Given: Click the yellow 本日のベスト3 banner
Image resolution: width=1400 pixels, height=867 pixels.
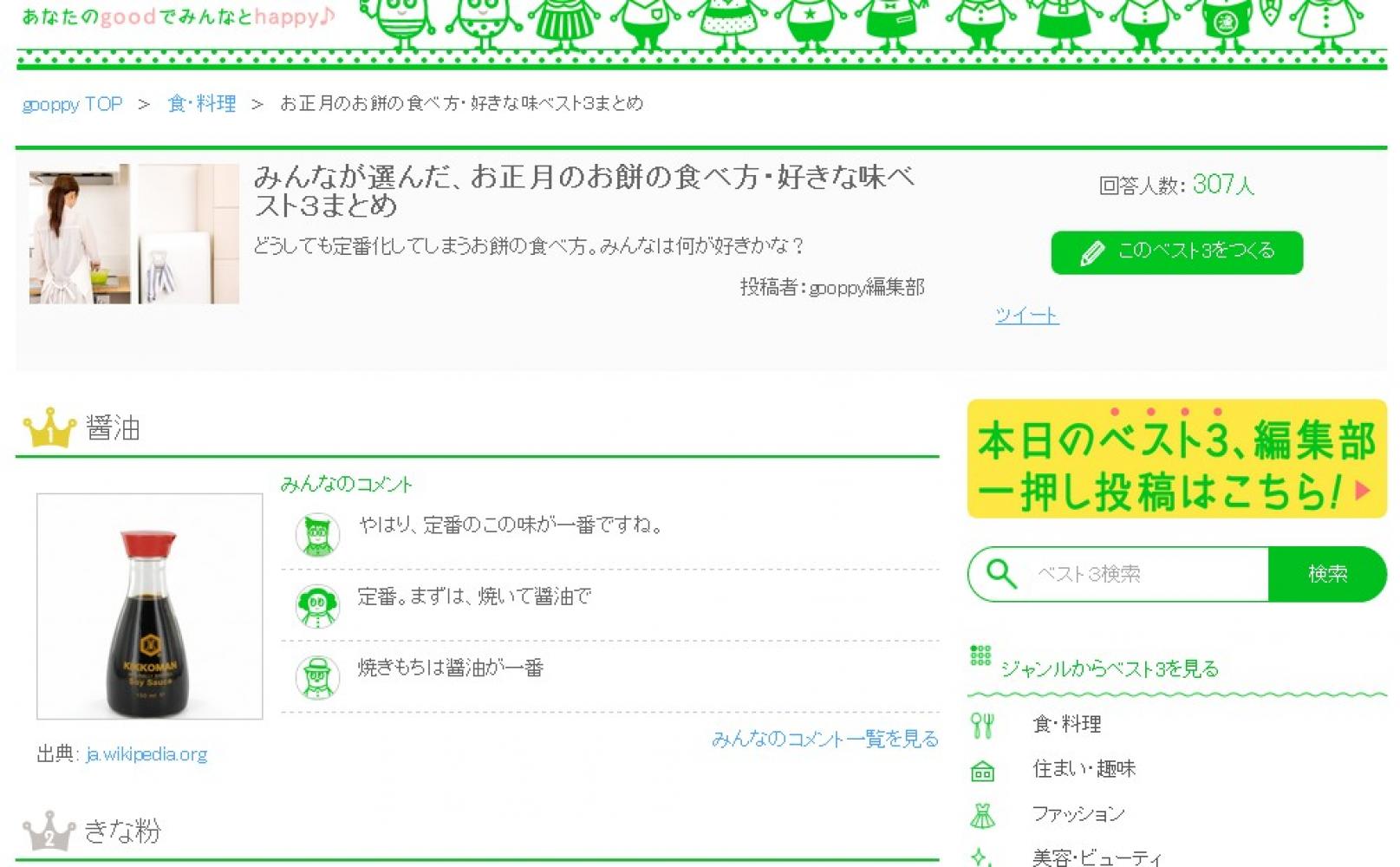Looking at the screenshot, I should (1176, 459).
